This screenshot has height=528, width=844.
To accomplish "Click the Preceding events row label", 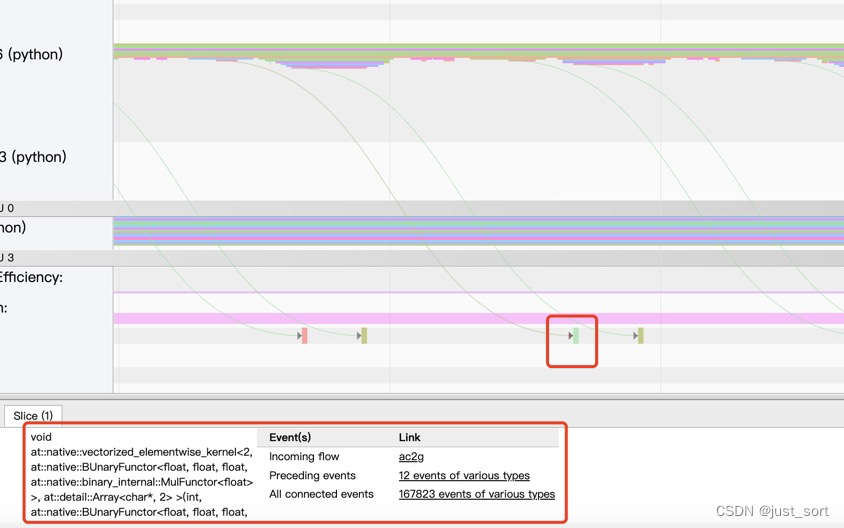I will point(312,475).
